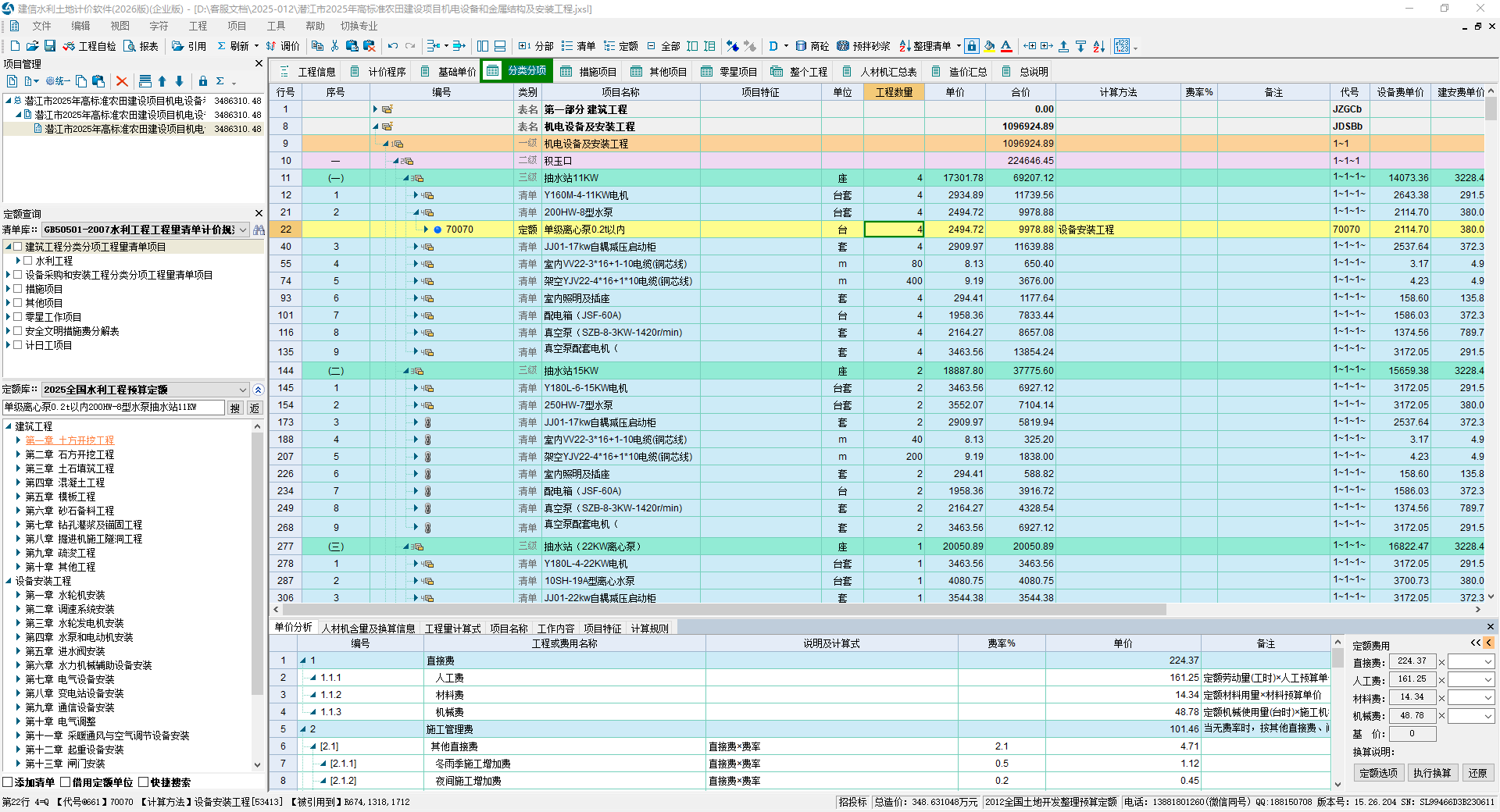Click the fill color bucket icon
Viewport: 1500px width, 812px height.
coord(989,46)
